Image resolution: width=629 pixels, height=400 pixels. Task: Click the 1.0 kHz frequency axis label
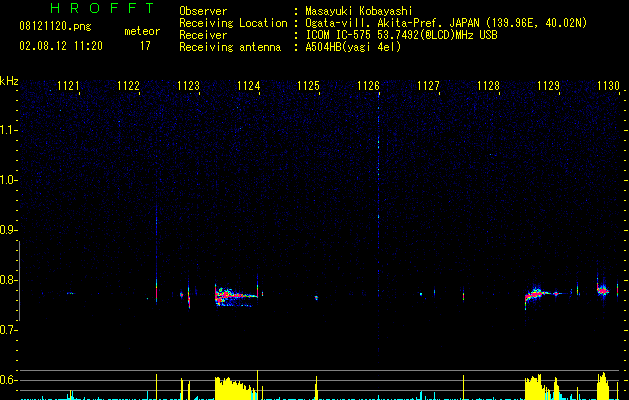click(x=7, y=180)
